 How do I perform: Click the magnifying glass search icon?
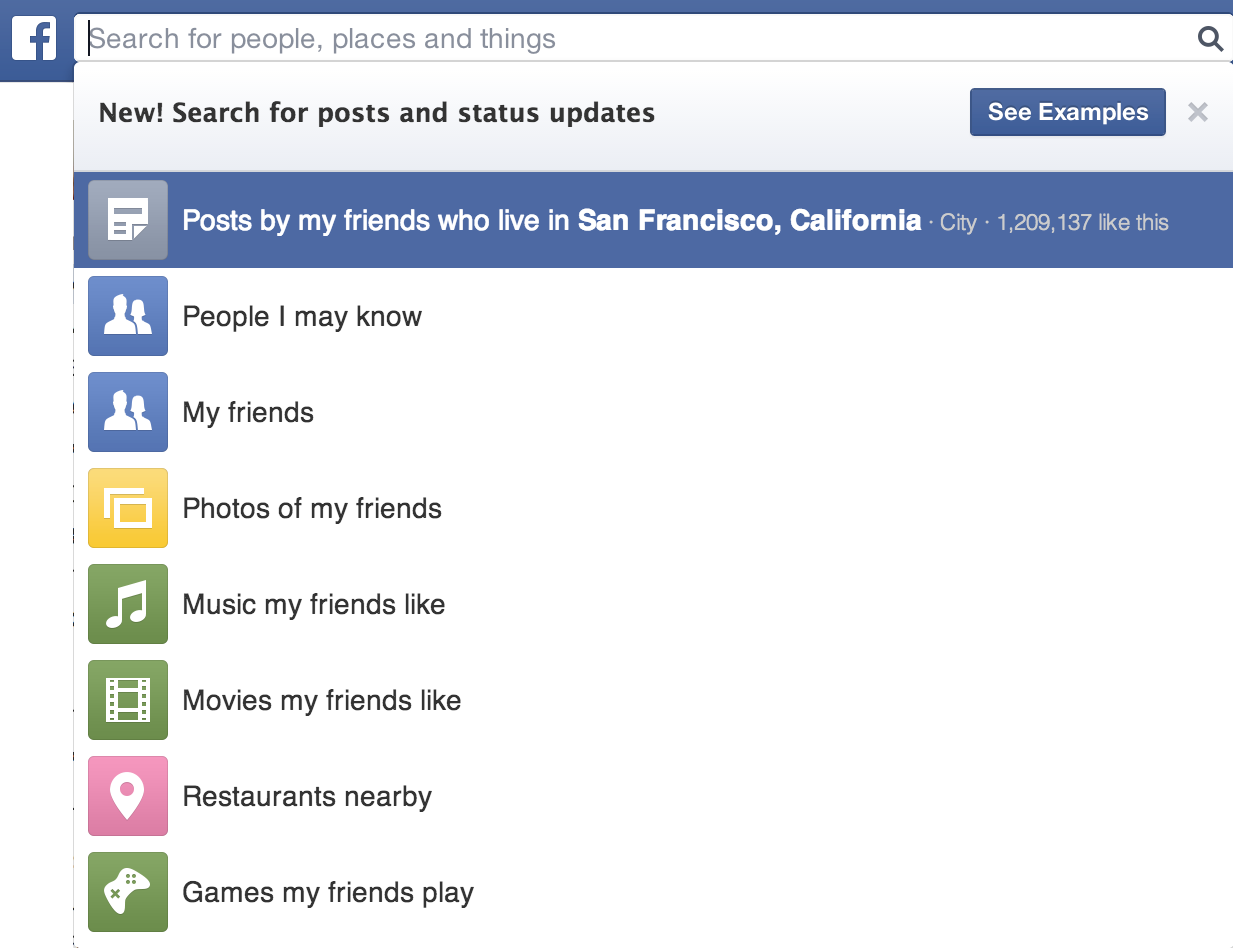[1209, 38]
